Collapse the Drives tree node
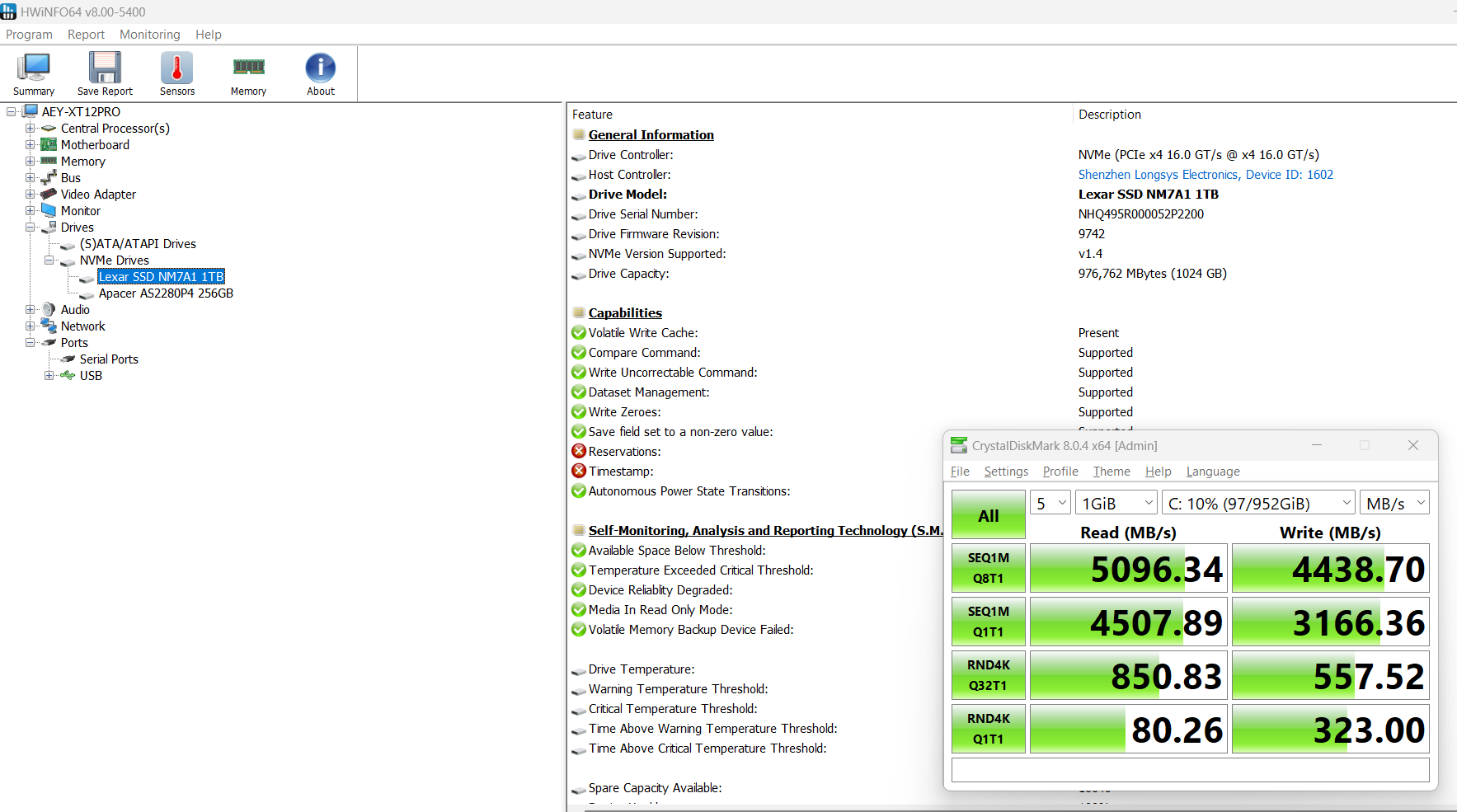The width and height of the screenshot is (1457, 812). [30, 227]
